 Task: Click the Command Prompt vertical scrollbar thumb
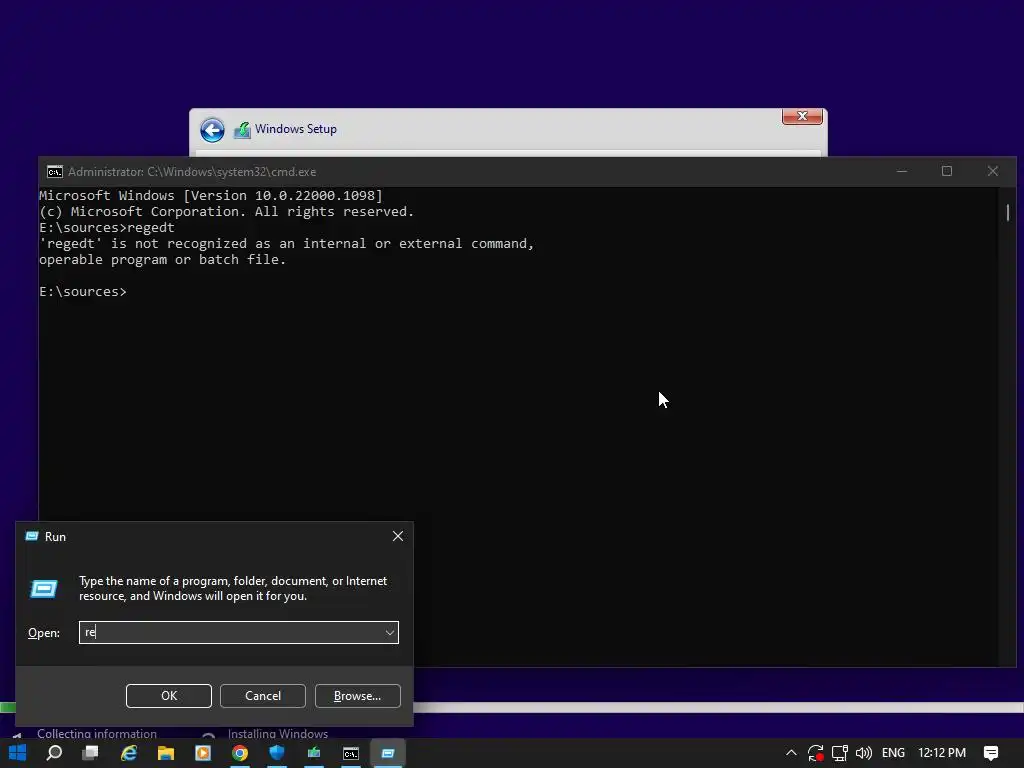(x=1008, y=212)
